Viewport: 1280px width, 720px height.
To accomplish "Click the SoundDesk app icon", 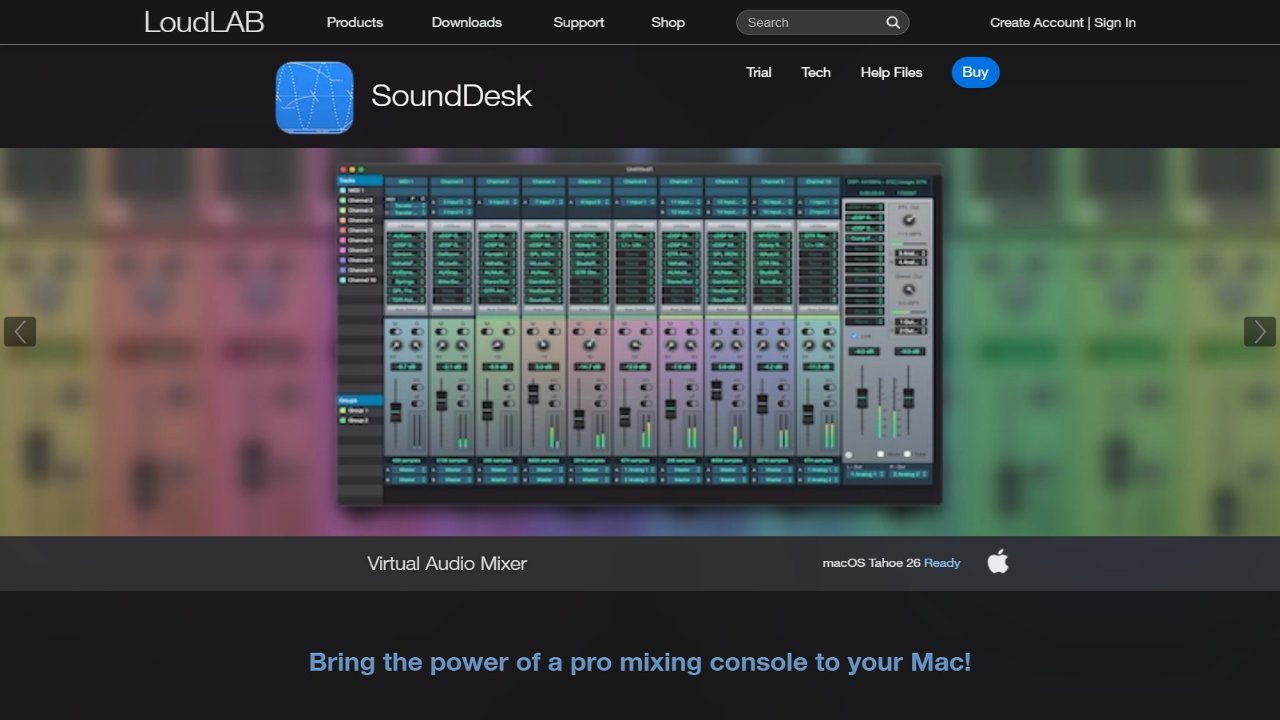I will click(315, 97).
